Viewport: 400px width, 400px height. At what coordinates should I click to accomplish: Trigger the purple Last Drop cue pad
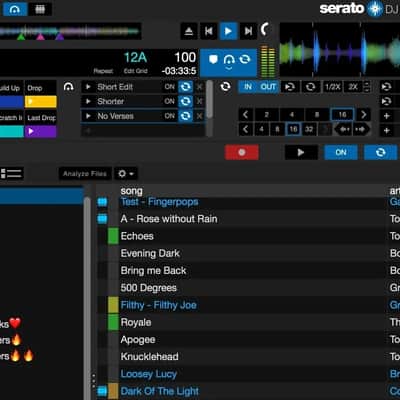[41, 131]
